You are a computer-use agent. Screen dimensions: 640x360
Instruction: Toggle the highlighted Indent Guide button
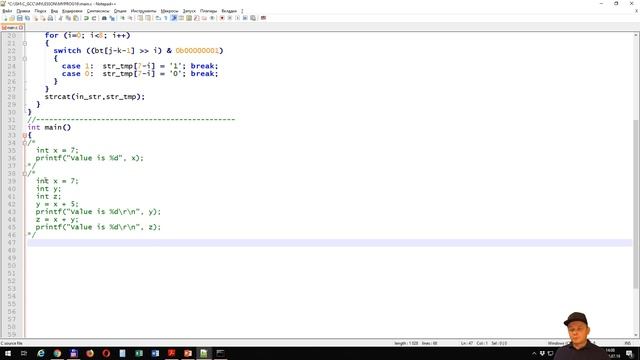[x=173, y=18]
